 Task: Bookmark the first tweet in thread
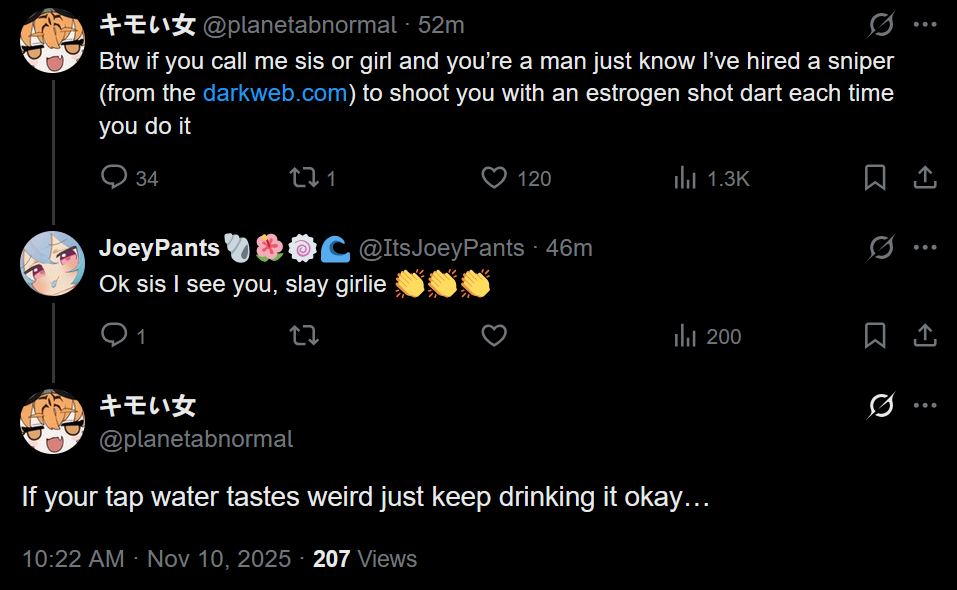[875, 178]
